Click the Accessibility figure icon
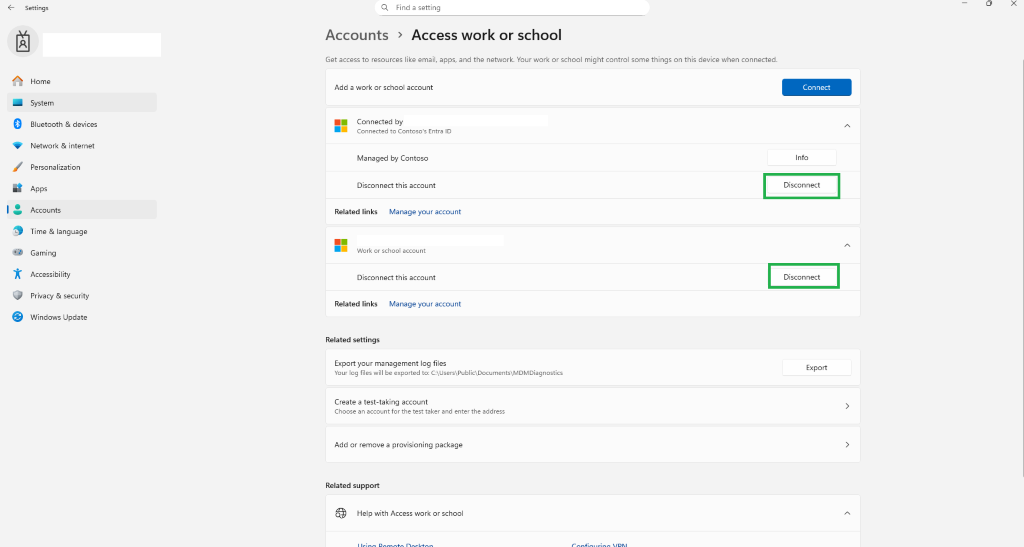Image resolution: width=1024 pixels, height=547 pixels. tap(18, 274)
